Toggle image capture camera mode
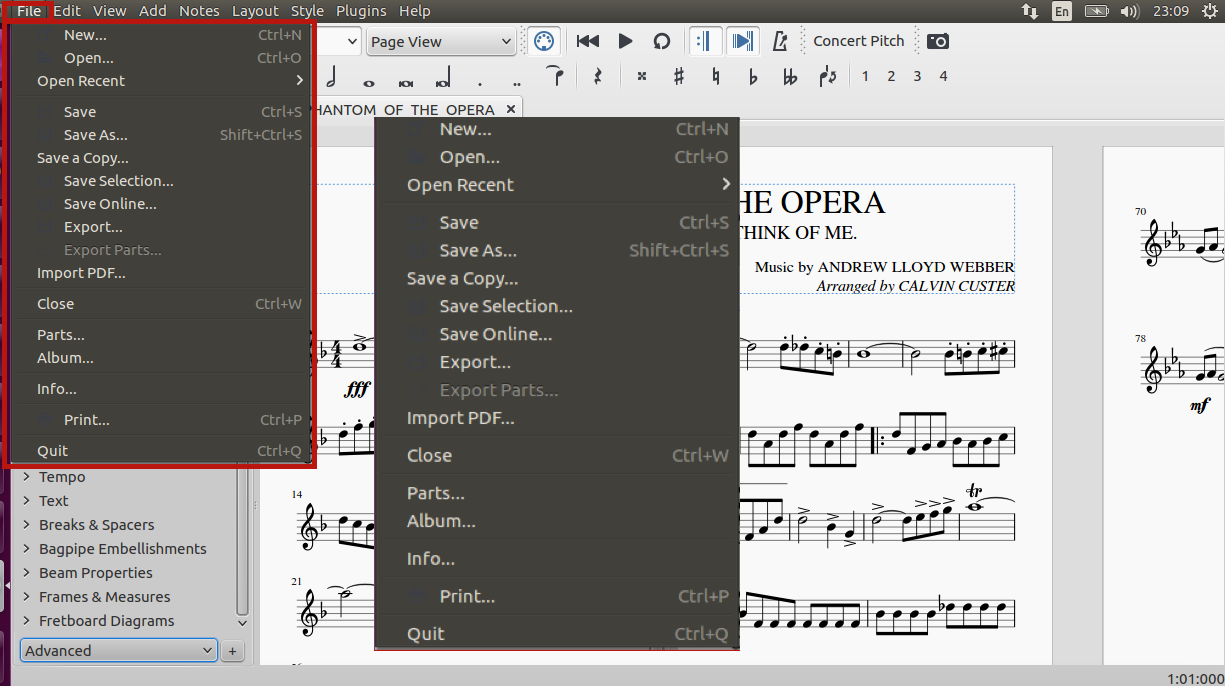 938,41
